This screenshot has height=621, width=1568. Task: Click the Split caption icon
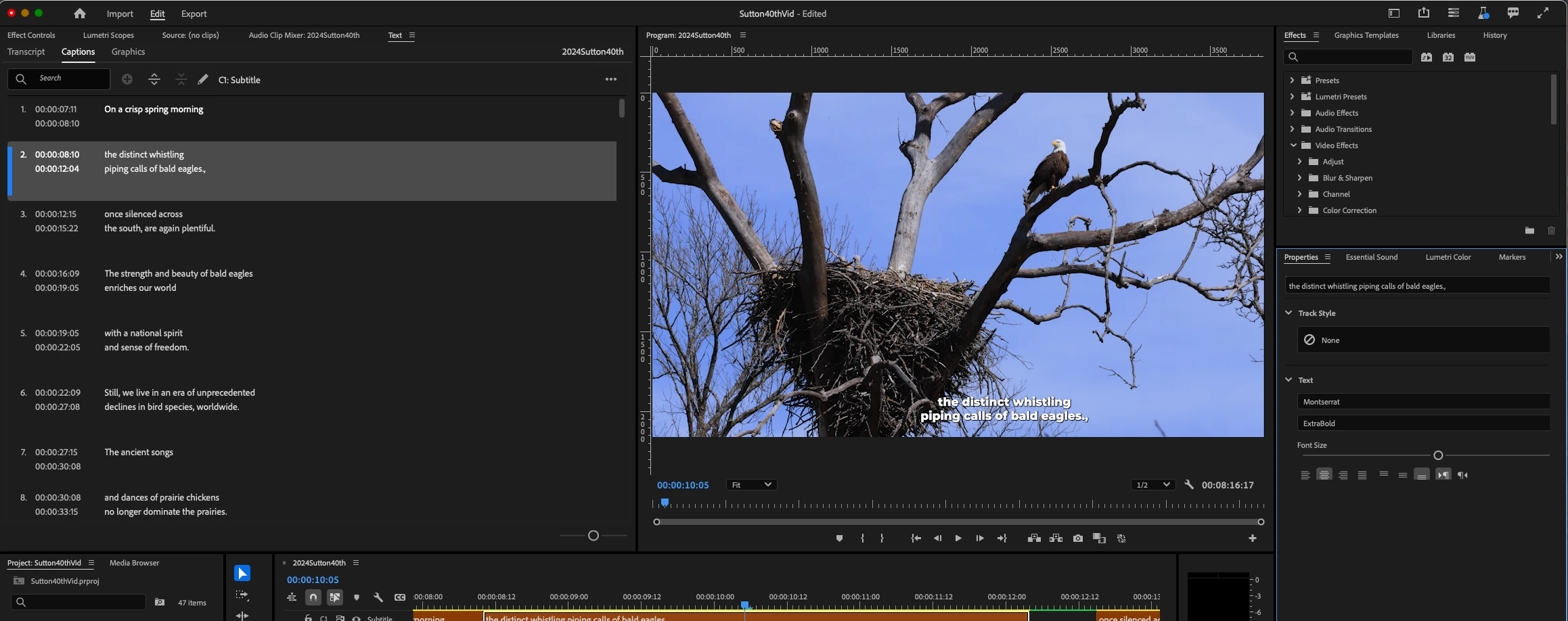tap(154, 80)
